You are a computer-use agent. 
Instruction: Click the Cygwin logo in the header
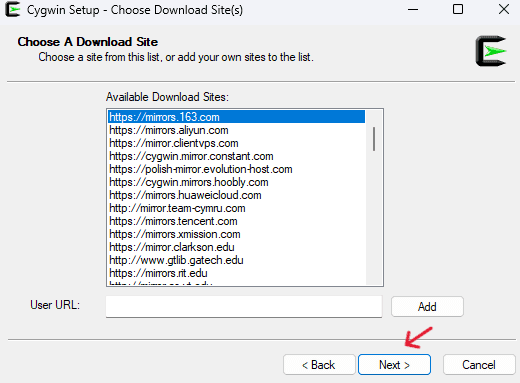click(x=491, y=51)
